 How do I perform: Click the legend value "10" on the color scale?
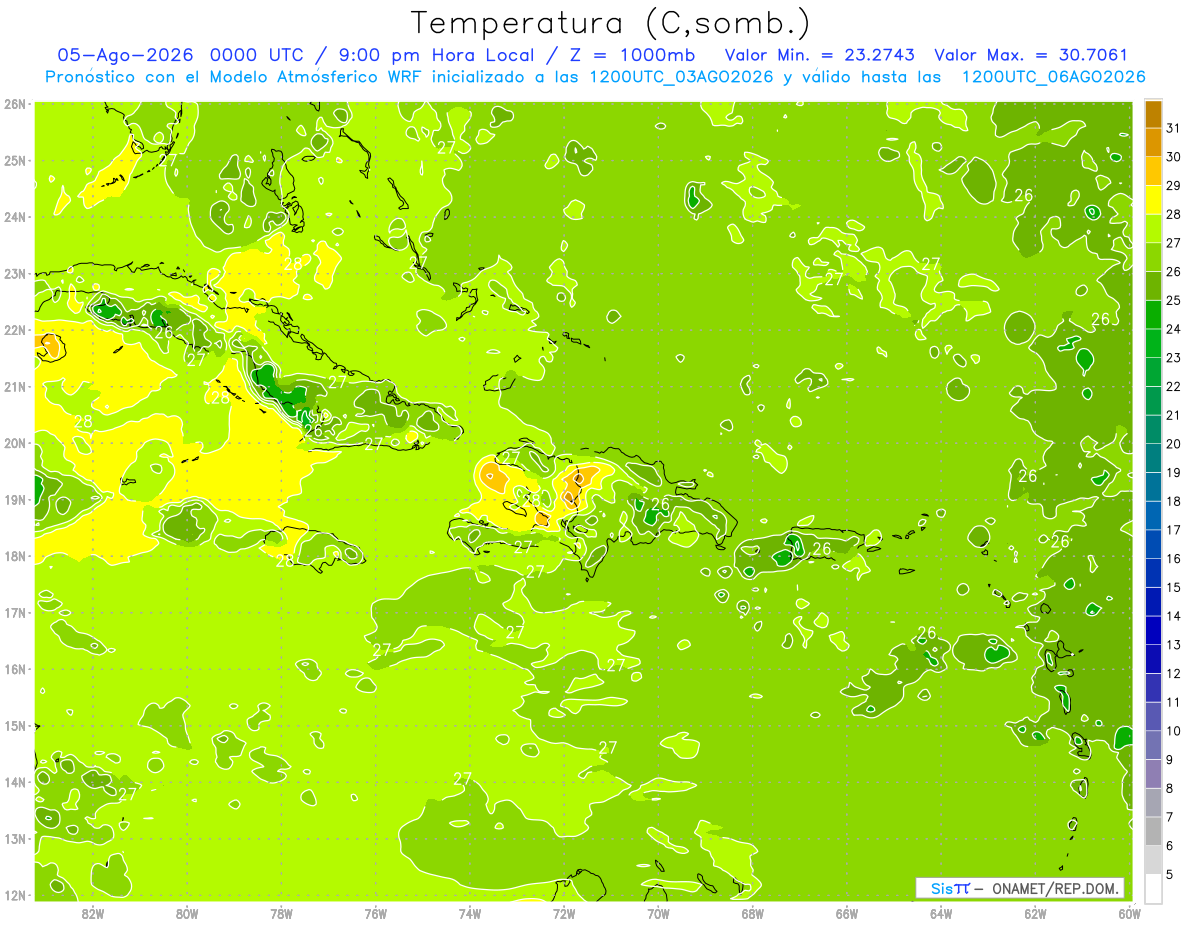[1173, 731]
